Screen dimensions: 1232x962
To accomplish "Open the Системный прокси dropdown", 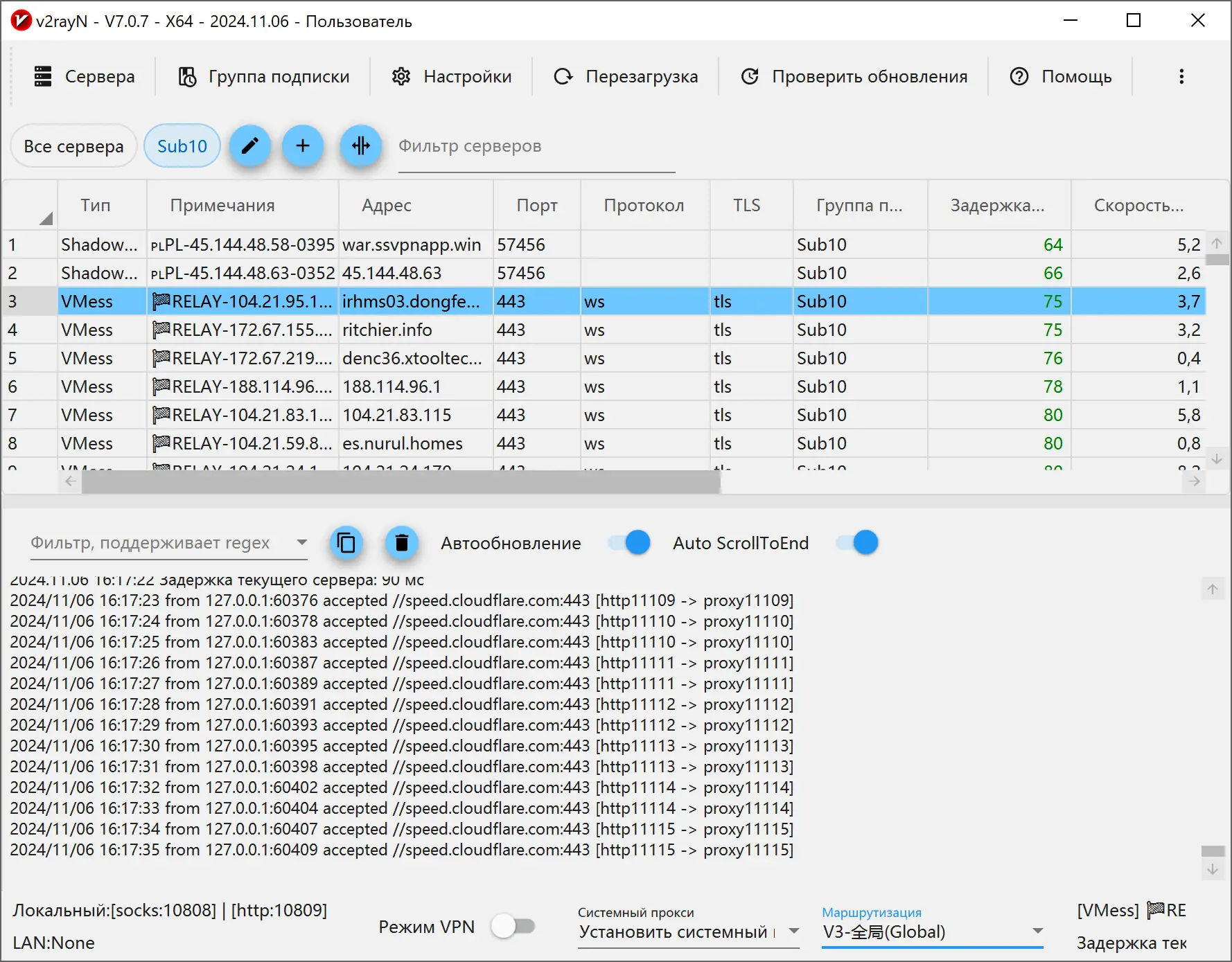I will 689,932.
